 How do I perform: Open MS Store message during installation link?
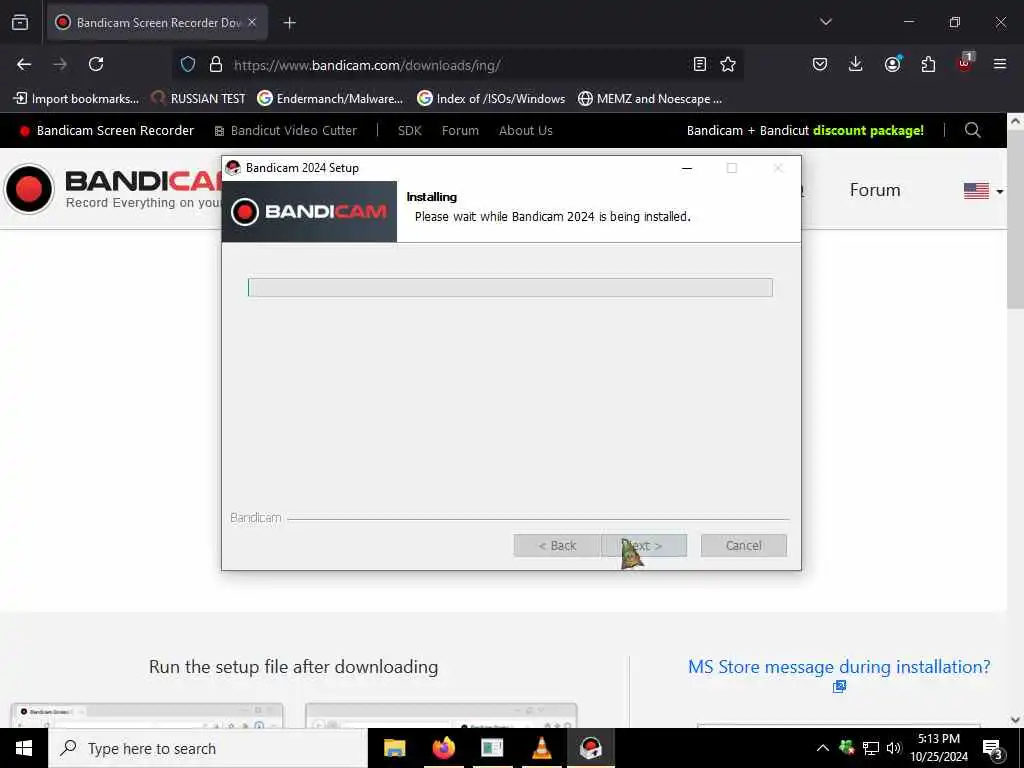point(839,667)
